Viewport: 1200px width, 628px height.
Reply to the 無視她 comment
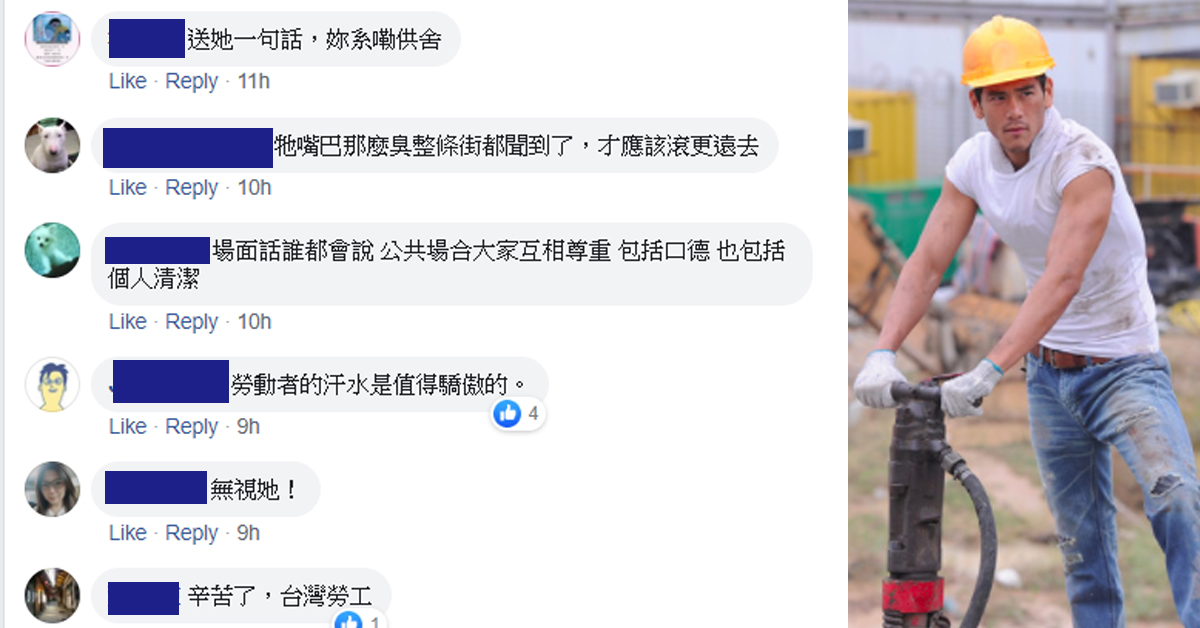(x=191, y=532)
